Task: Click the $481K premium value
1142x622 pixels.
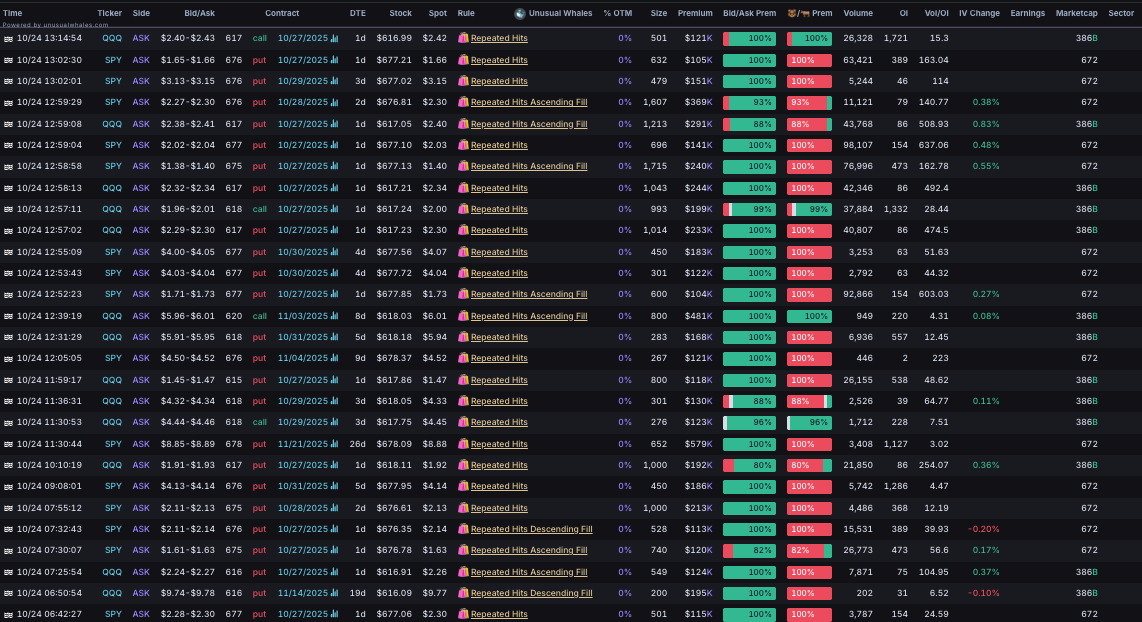Action: [698, 316]
